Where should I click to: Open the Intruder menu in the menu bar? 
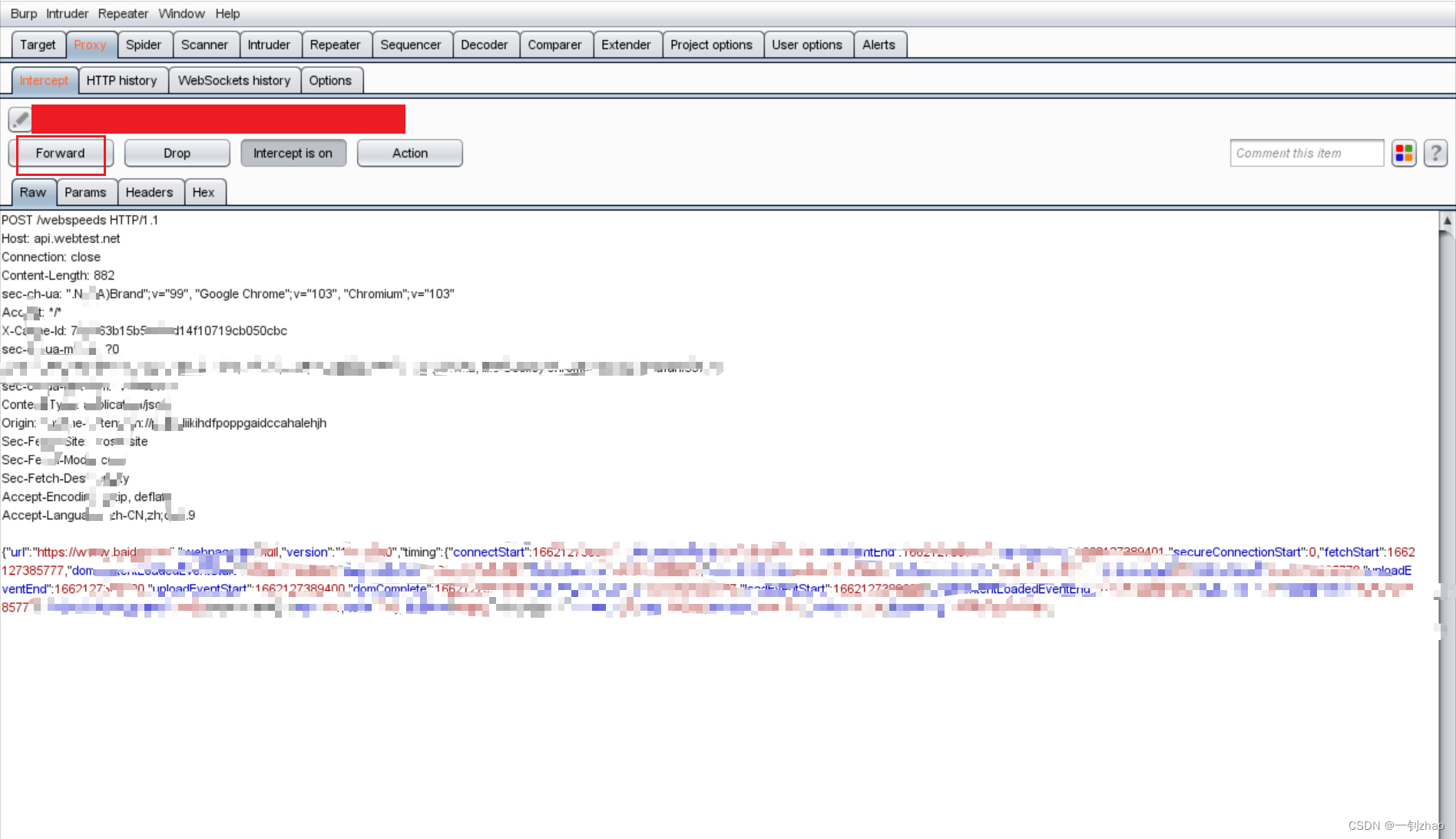[x=68, y=13]
